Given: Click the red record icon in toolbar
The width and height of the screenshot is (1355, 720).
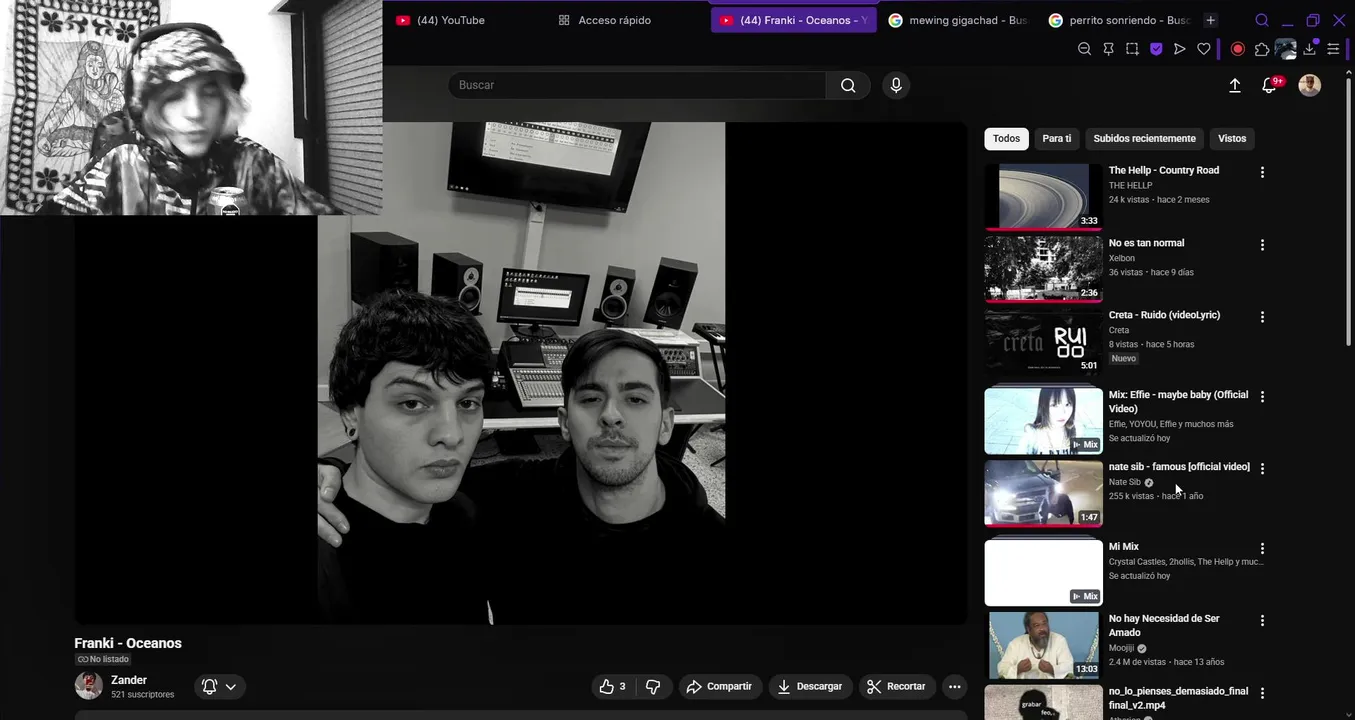Looking at the screenshot, I should 1238,49.
